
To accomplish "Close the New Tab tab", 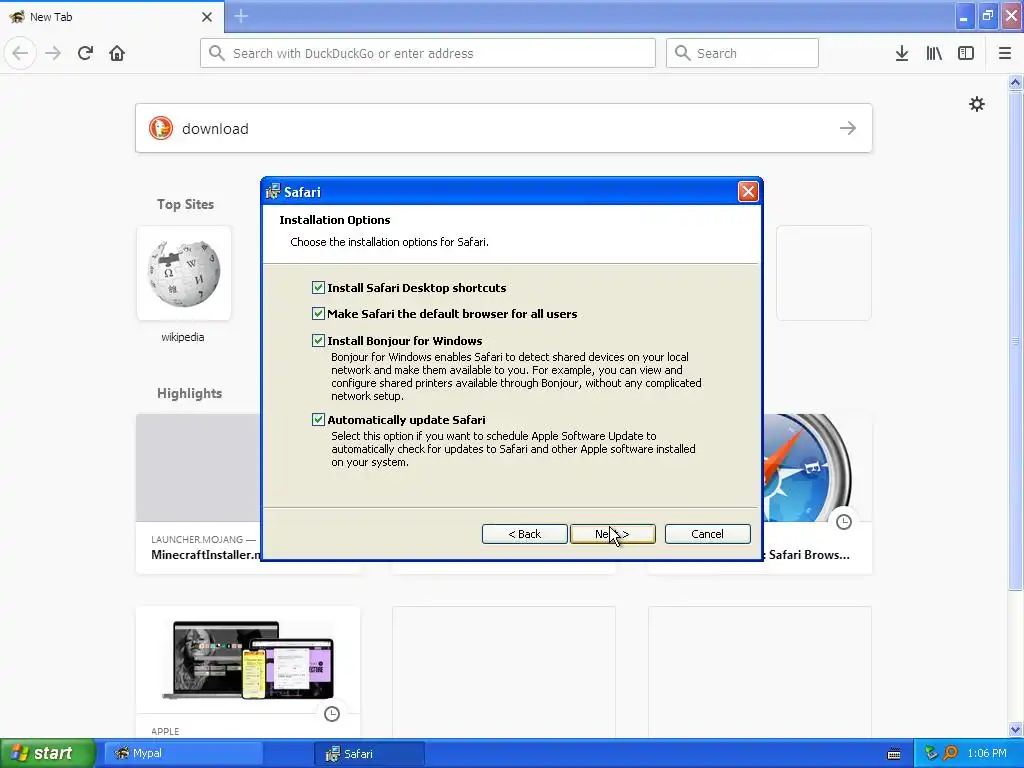I will click(x=207, y=17).
